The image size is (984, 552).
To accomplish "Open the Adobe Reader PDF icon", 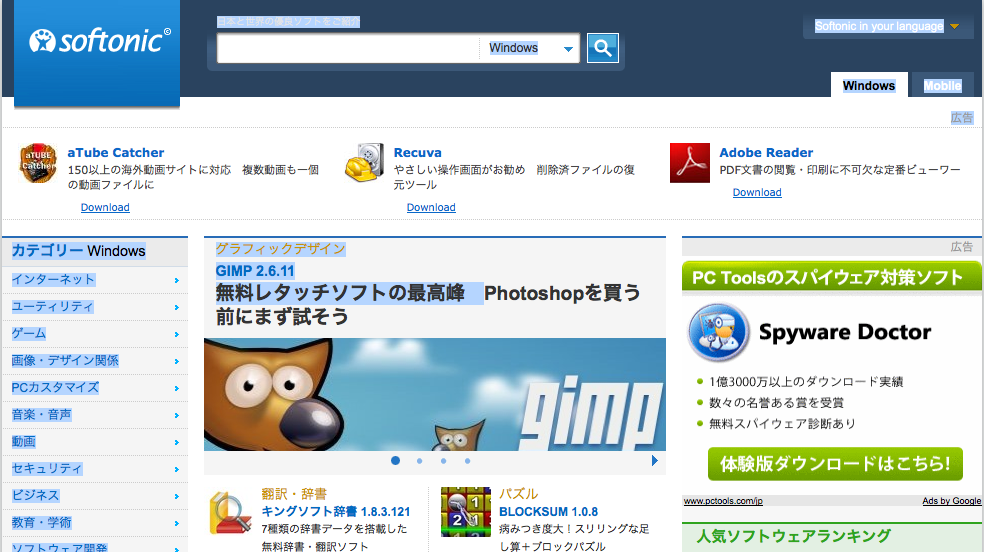I will point(690,163).
